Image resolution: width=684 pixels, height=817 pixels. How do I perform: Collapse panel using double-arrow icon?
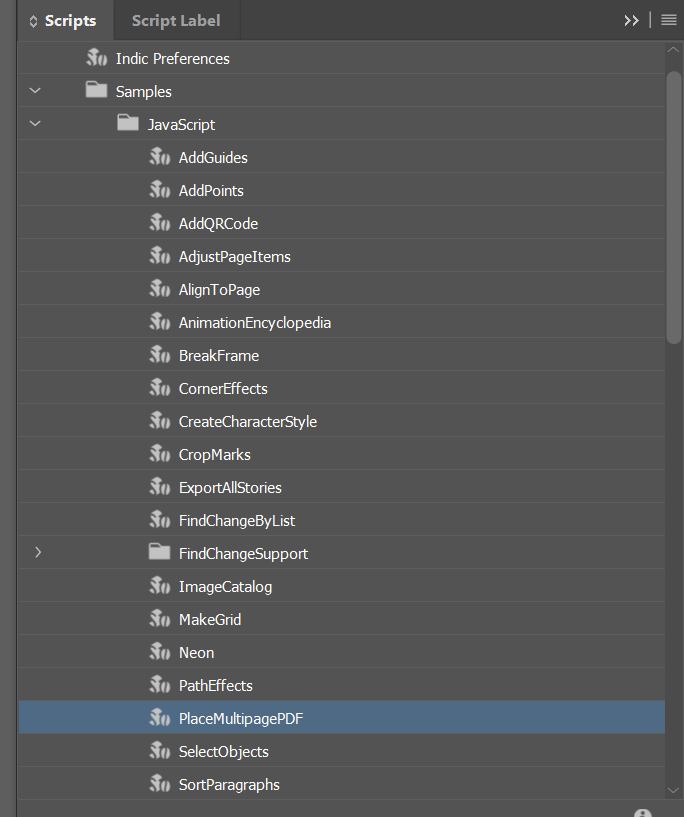pos(631,20)
